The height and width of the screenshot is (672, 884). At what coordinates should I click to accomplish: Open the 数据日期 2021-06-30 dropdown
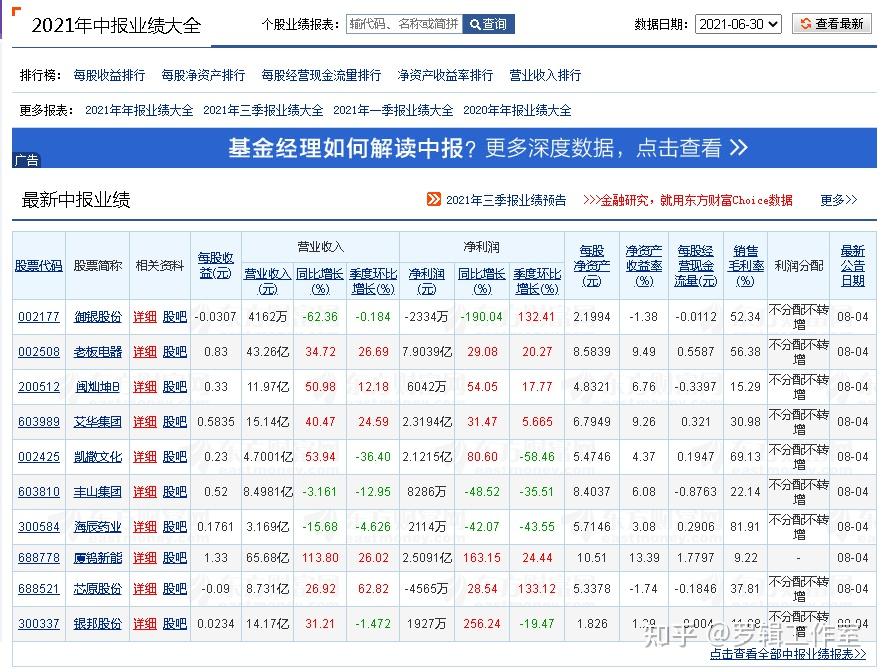tap(738, 24)
